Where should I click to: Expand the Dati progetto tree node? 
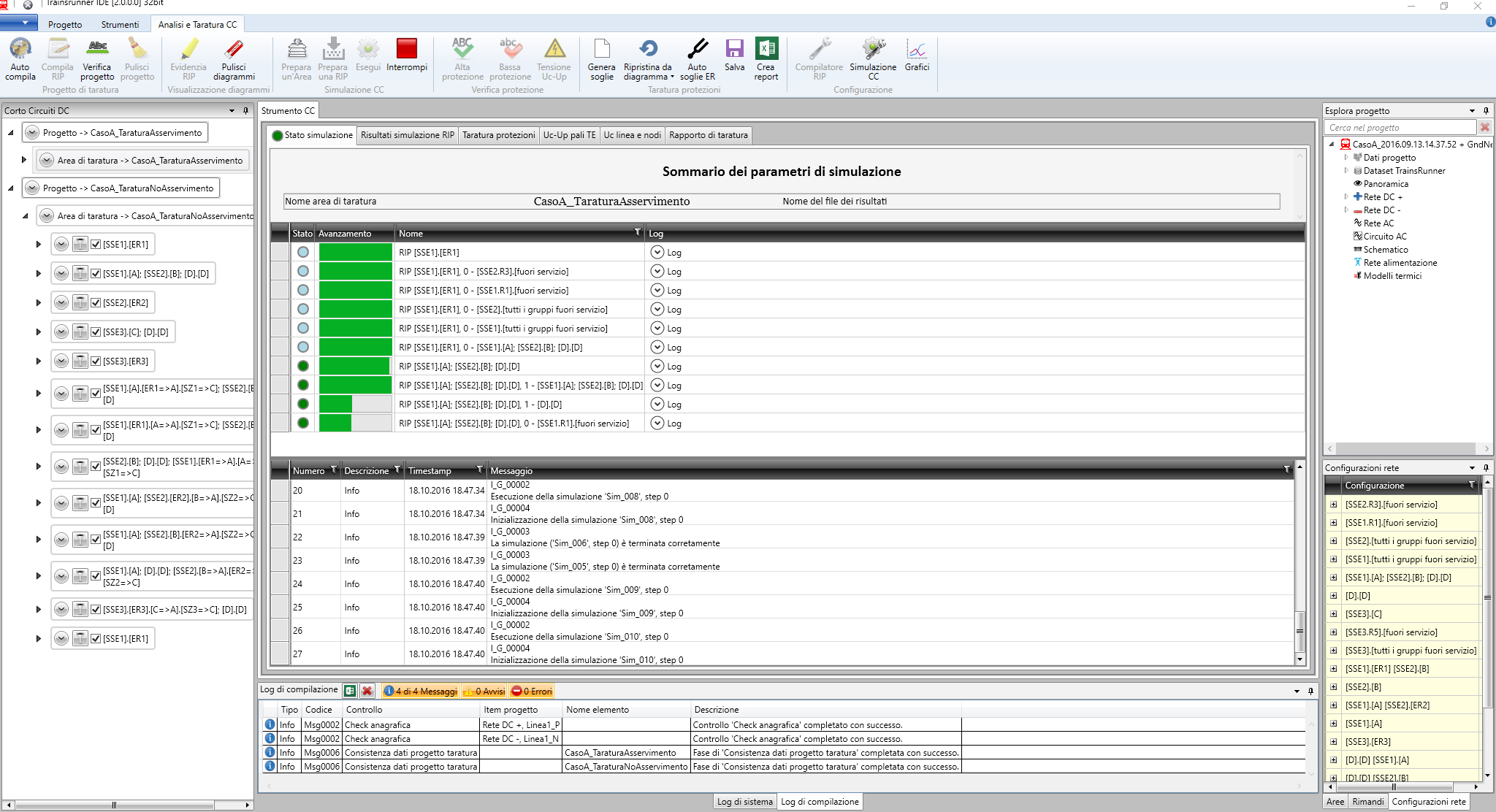(x=1346, y=157)
